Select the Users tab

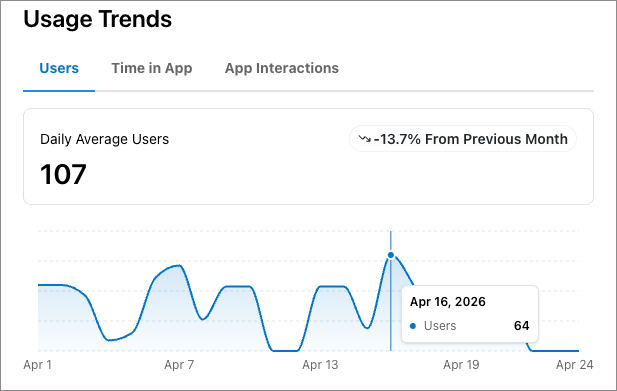pos(59,68)
